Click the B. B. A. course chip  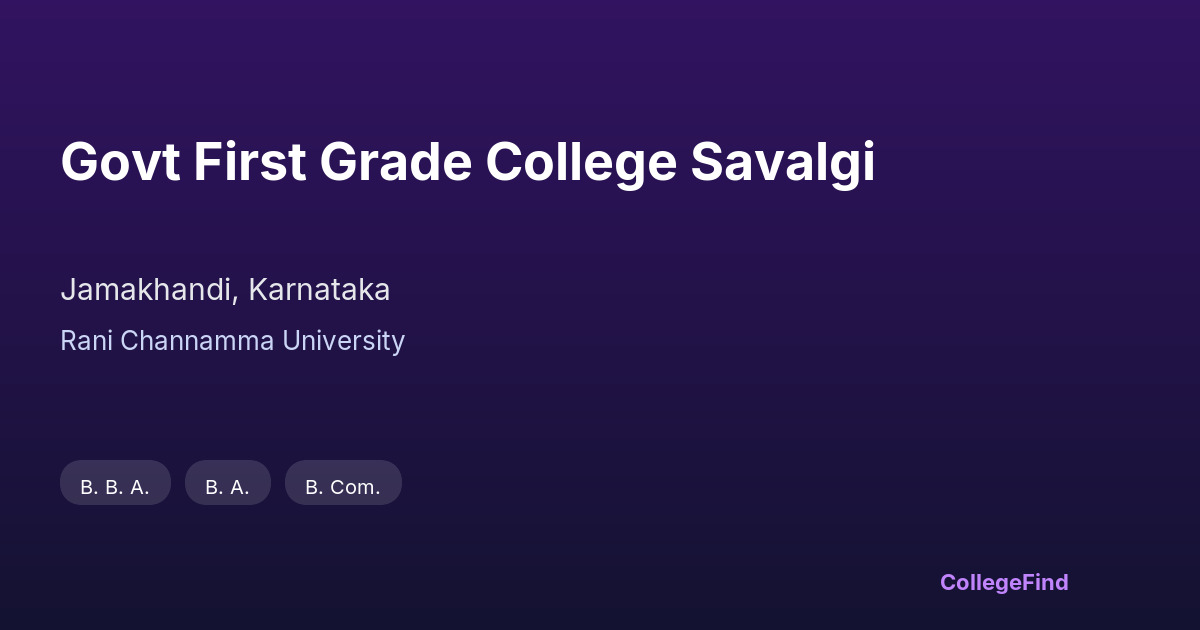[x=115, y=486]
